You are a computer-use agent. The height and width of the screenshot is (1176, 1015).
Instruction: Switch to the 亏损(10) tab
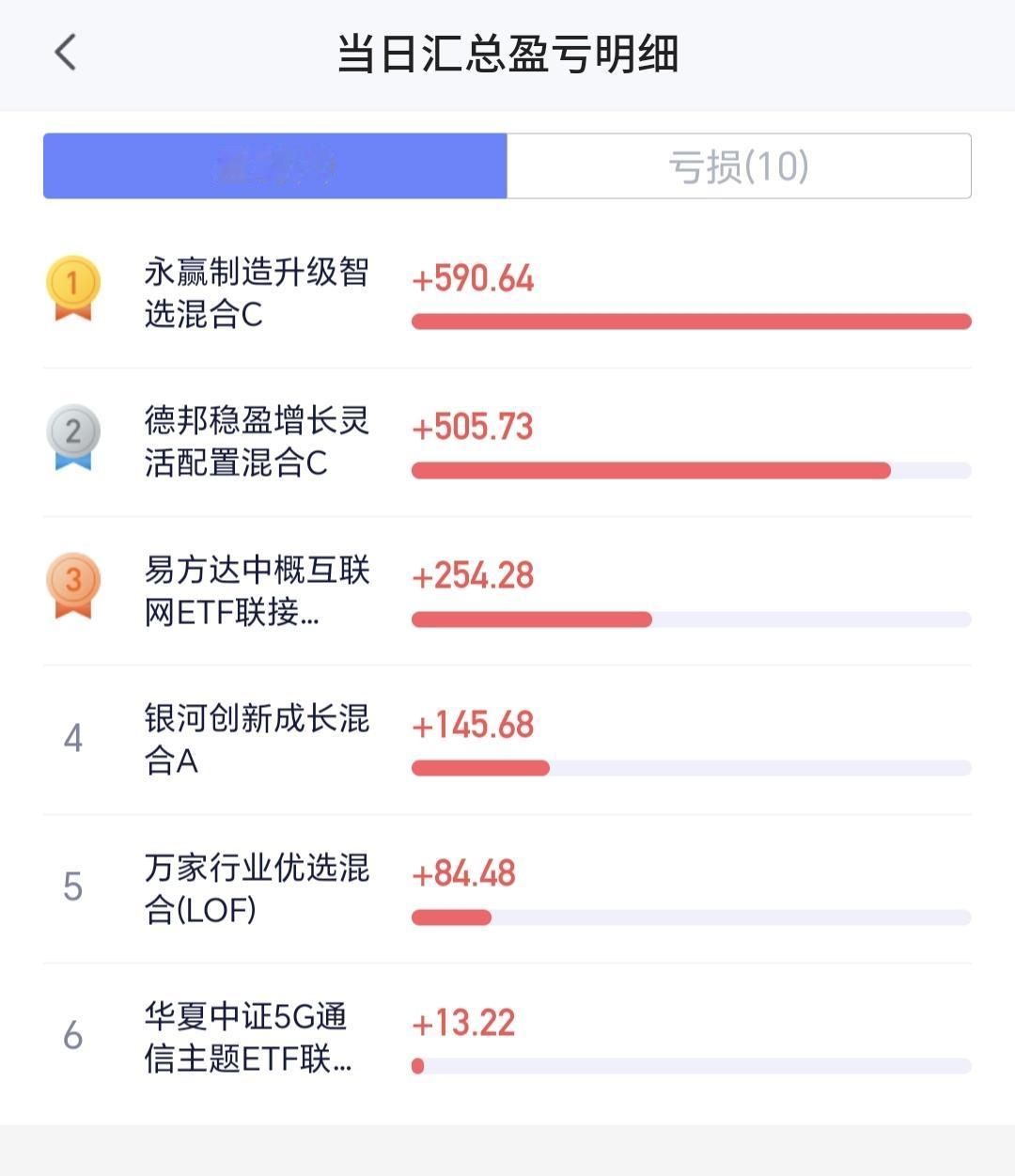pyautogui.click(x=739, y=166)
